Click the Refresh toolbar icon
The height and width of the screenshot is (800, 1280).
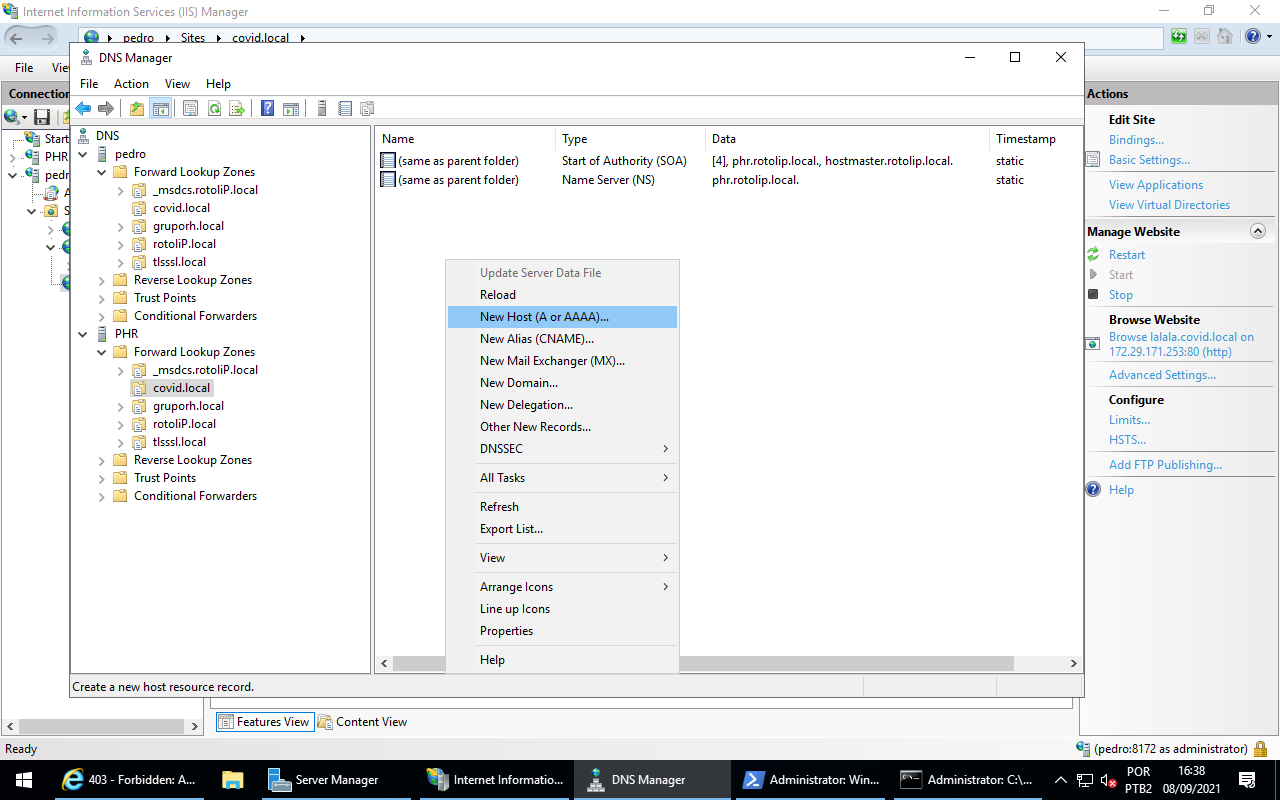[x=214, y=108]
